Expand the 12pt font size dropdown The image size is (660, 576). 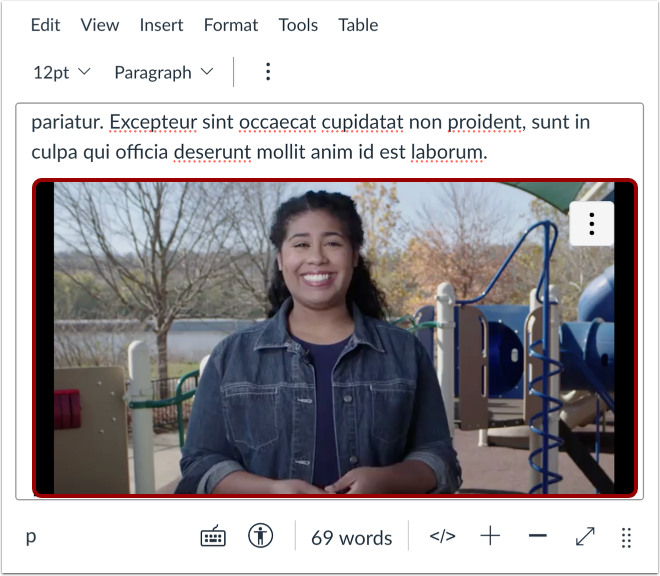61,72
